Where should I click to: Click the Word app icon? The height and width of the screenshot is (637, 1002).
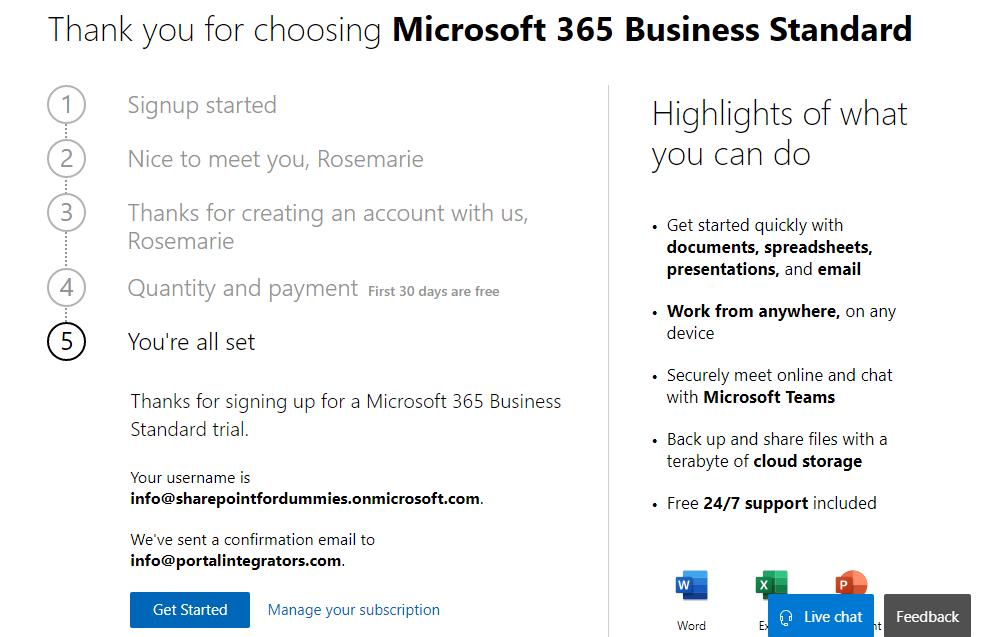691,586
